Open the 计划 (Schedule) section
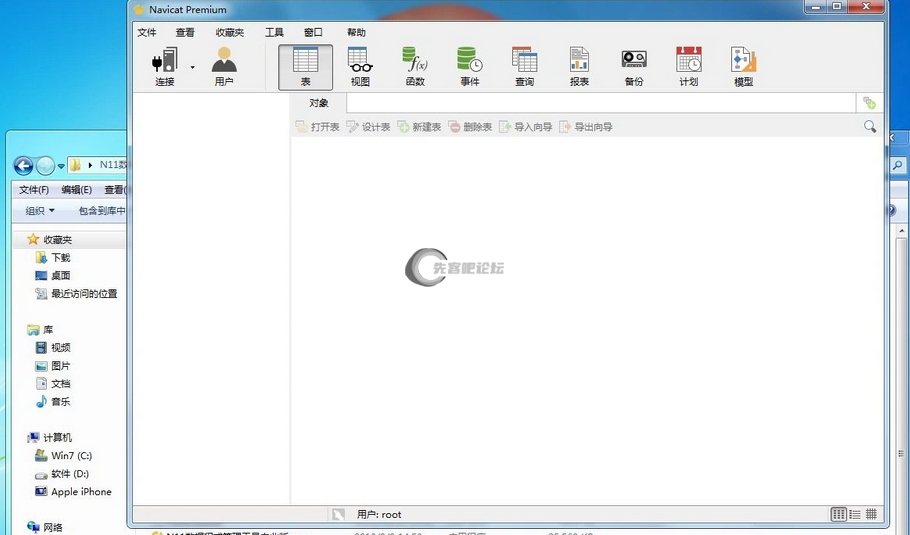 click(689, 66)
